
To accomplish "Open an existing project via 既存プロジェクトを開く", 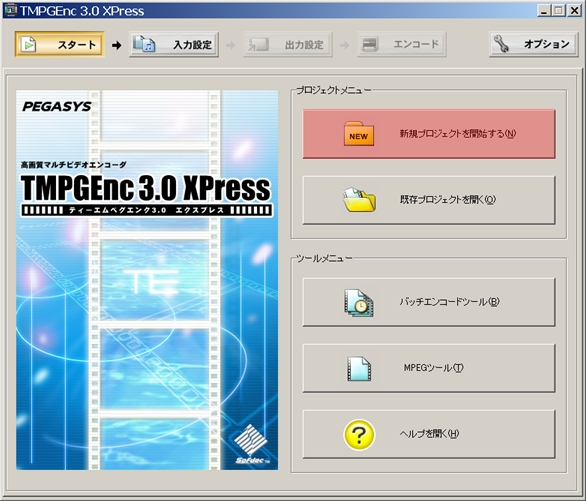I will [429, 200].
